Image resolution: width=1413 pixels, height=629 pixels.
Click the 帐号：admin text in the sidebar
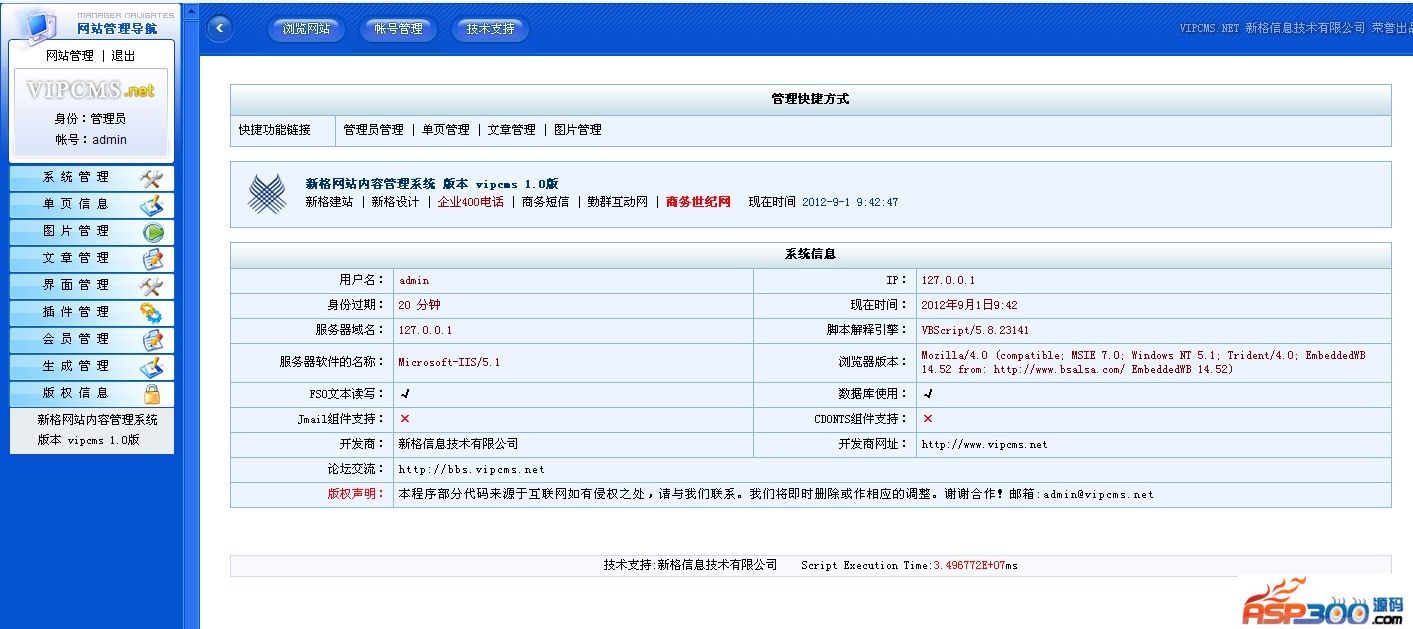point(91,140)
